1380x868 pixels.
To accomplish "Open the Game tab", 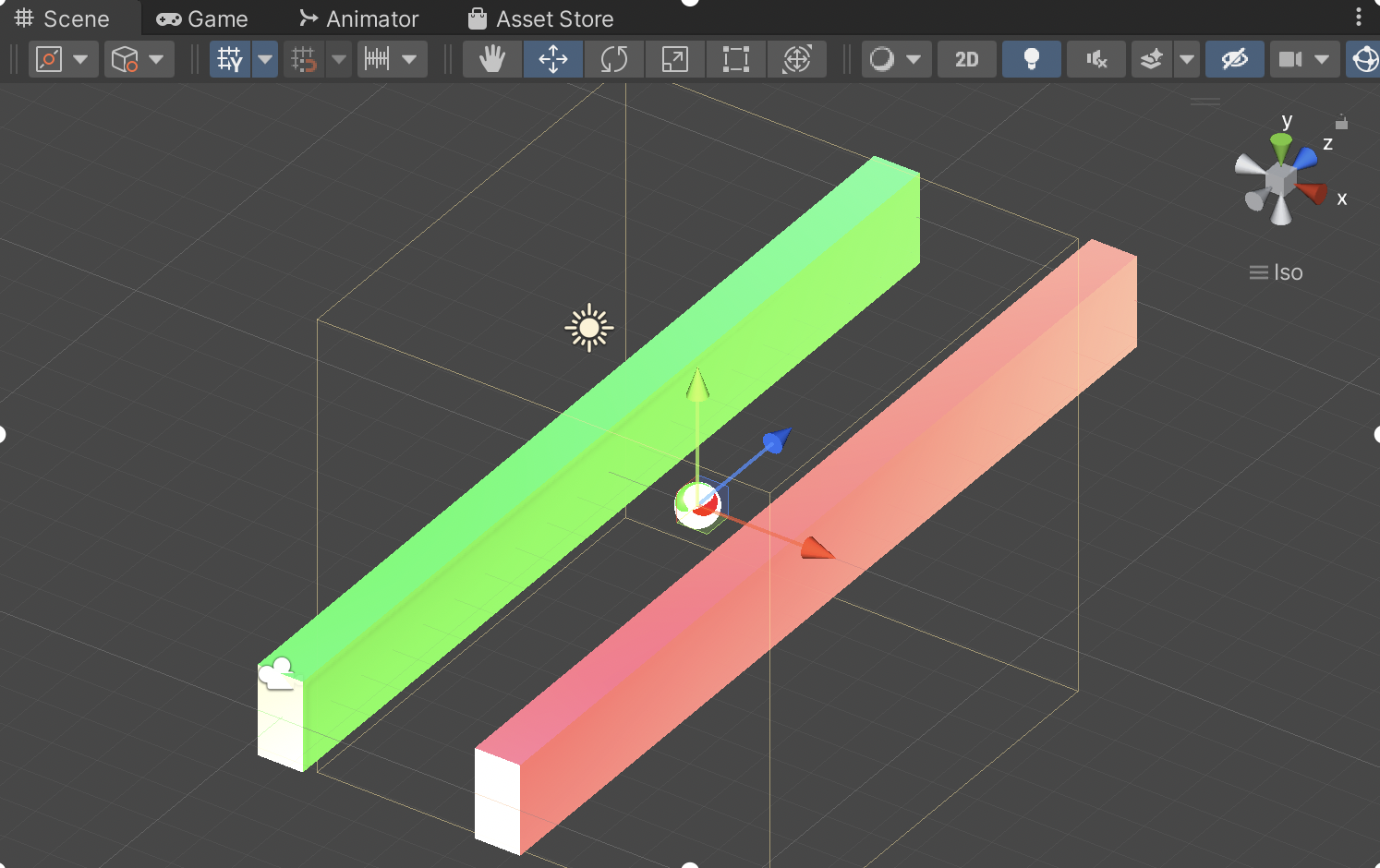I will coord(203,18).
